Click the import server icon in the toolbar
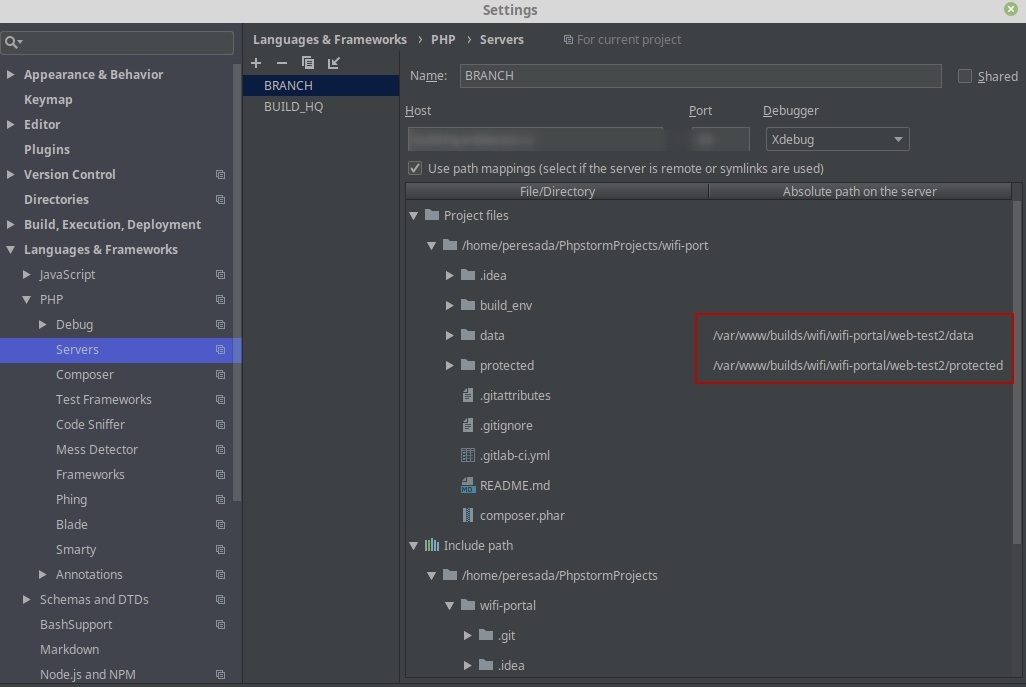 (334, 63)
